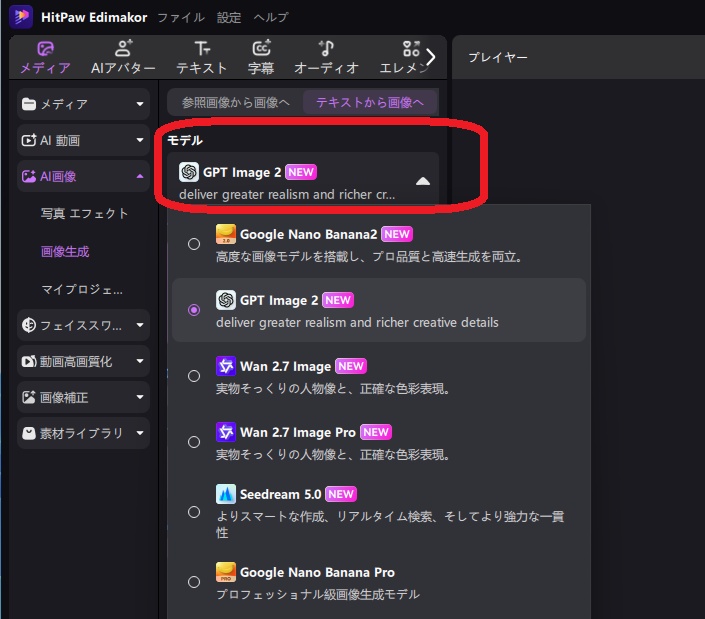
Task: Open the ヘルプ menu
Action: pos(271,18)
